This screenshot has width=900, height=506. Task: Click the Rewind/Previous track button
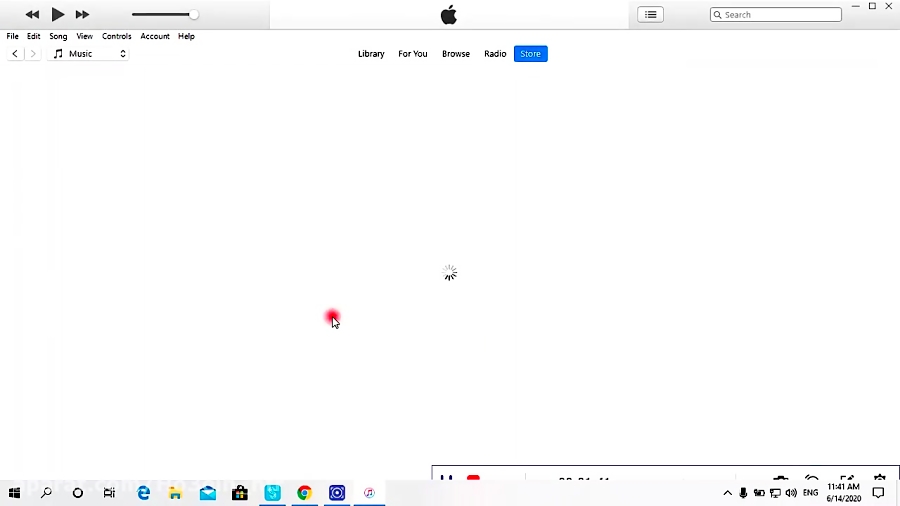pyautogui.click(x=32, y=15)
